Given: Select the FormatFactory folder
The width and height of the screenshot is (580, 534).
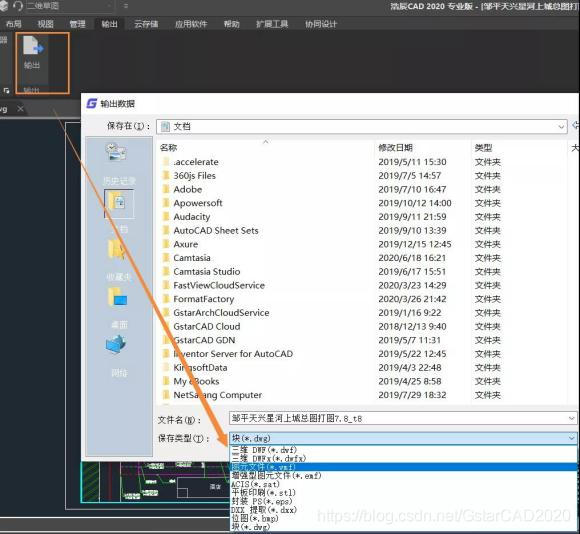Looking at the screenshot, I should click(203, 299).
